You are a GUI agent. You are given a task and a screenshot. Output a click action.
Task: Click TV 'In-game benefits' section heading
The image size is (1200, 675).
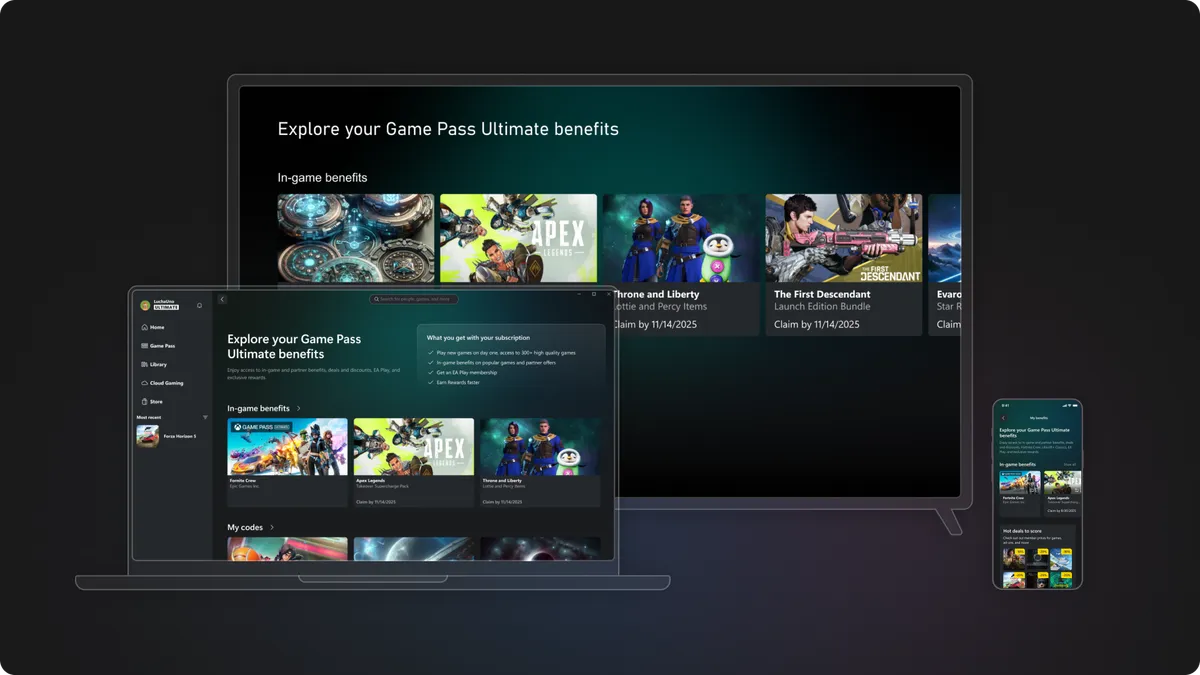click(x=322, y=178)
